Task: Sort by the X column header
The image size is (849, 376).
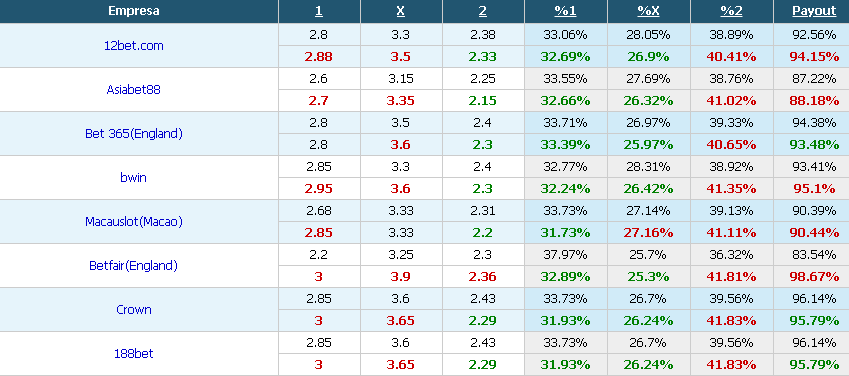Action: 401,11
